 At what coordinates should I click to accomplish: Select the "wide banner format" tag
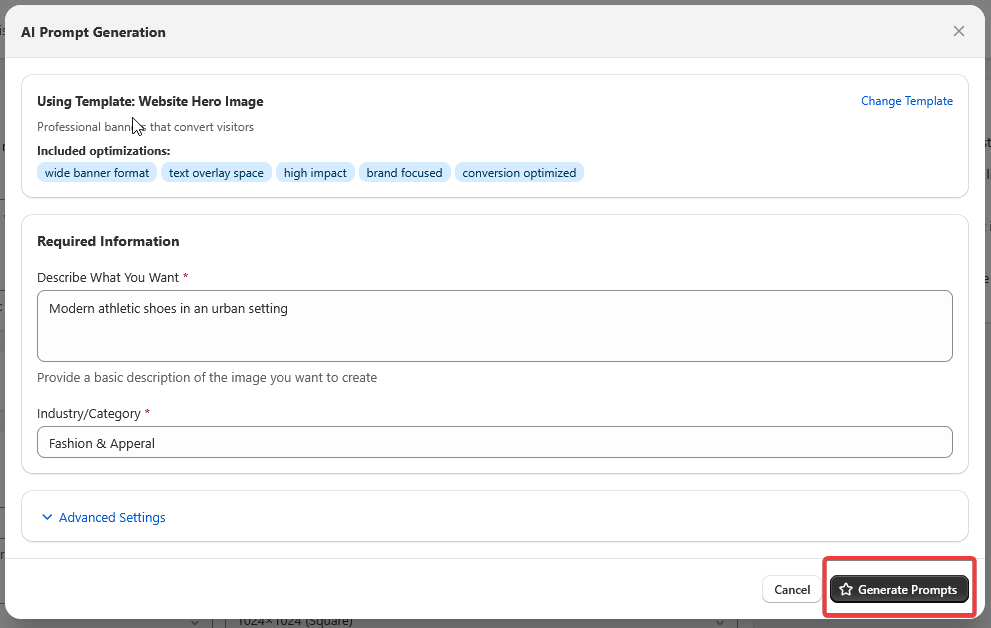97,173
